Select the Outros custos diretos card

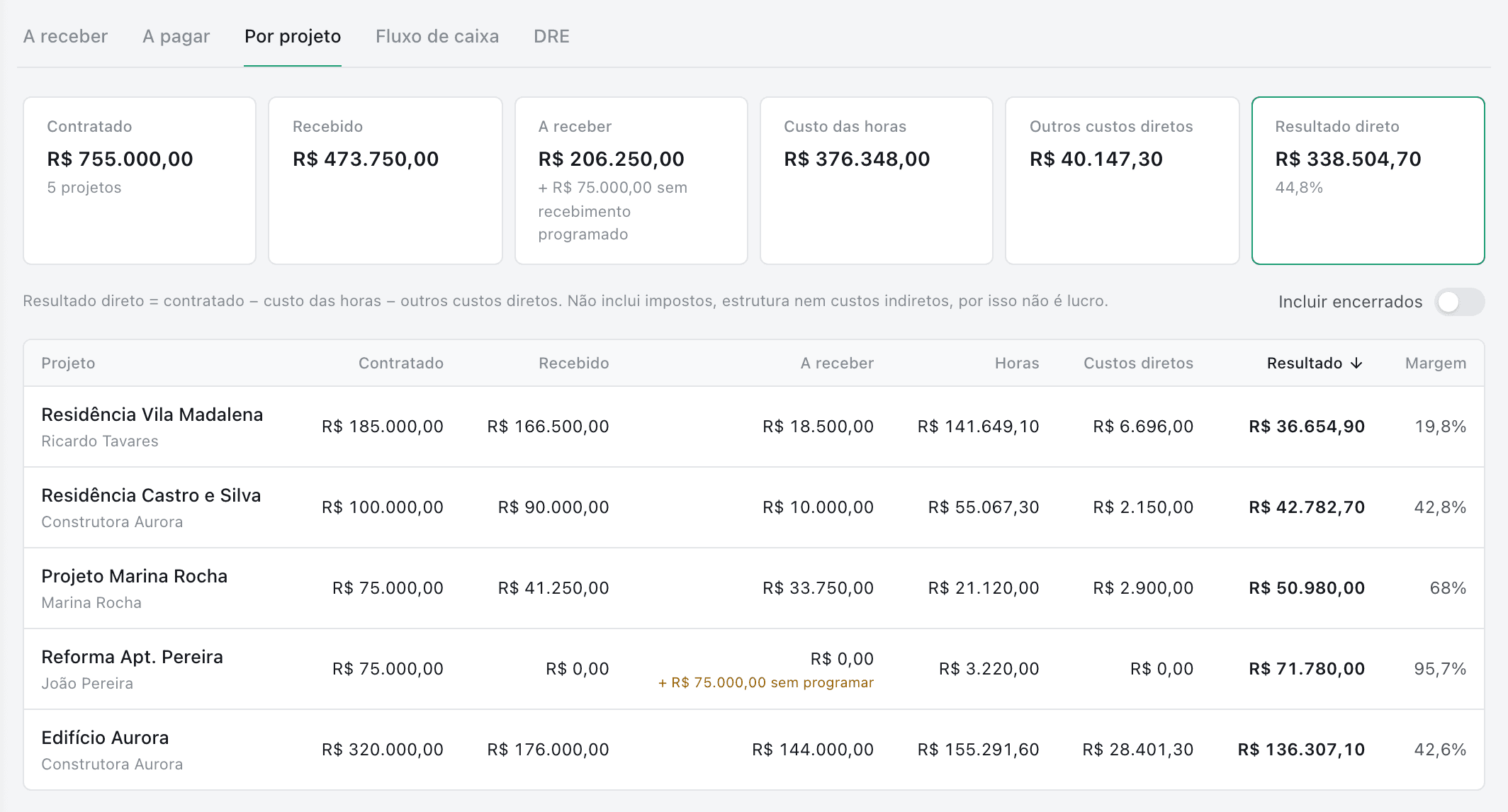tap(1122, 181)
